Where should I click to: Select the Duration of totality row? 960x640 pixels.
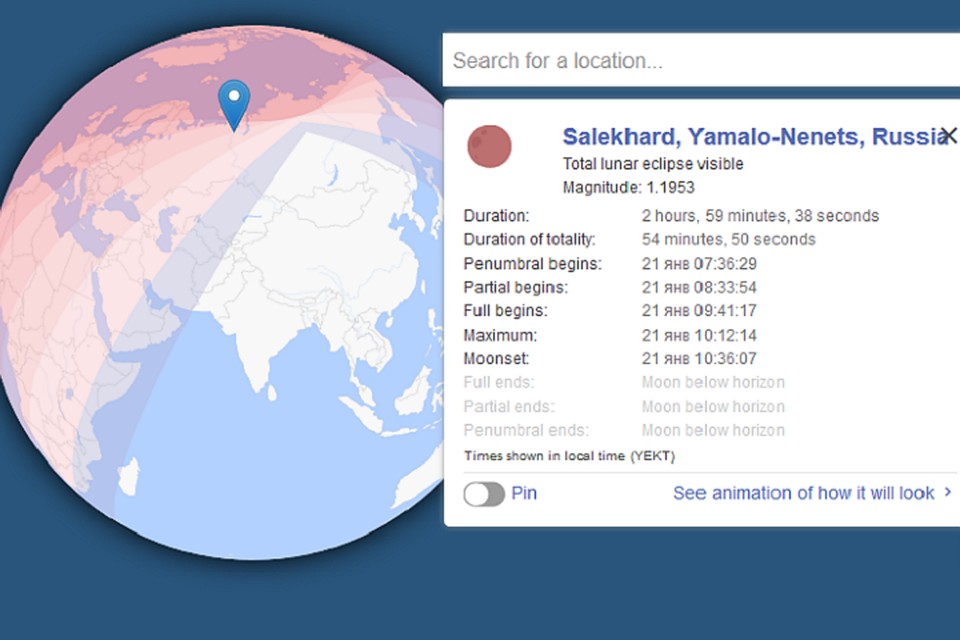coord(639,239)
